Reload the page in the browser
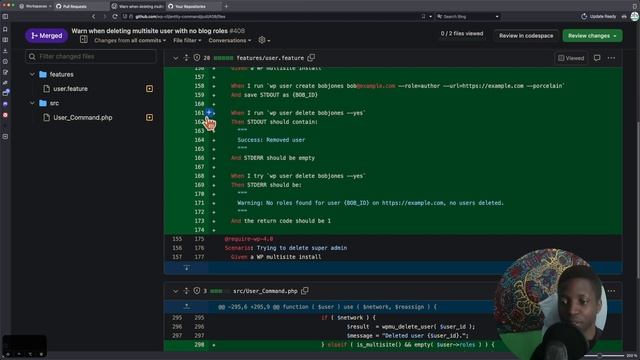The width and height of the screenshot is (640, 360). [115, 17]
